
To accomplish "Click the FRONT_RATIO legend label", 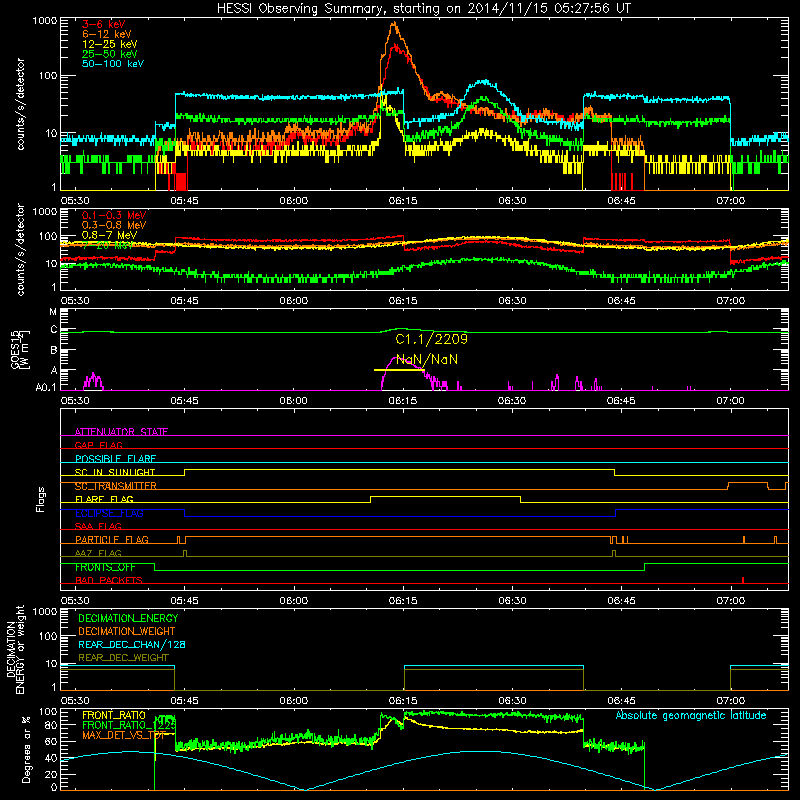I will tap(114, 715).
